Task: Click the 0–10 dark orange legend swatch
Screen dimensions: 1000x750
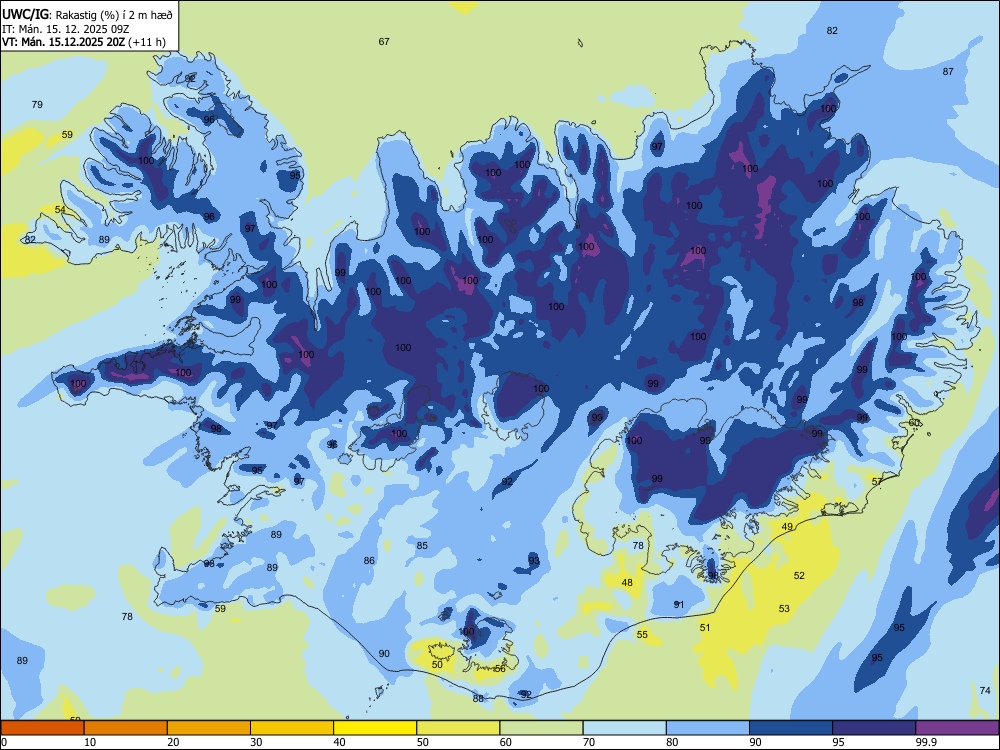Action: click(43, 728)
